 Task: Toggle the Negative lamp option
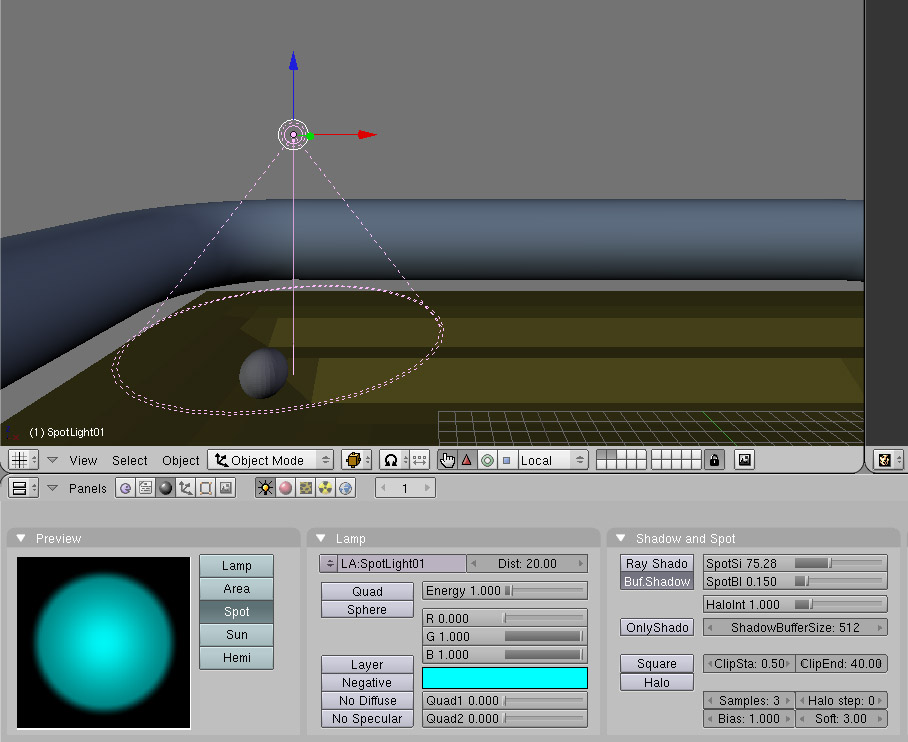tap(367, 682)
